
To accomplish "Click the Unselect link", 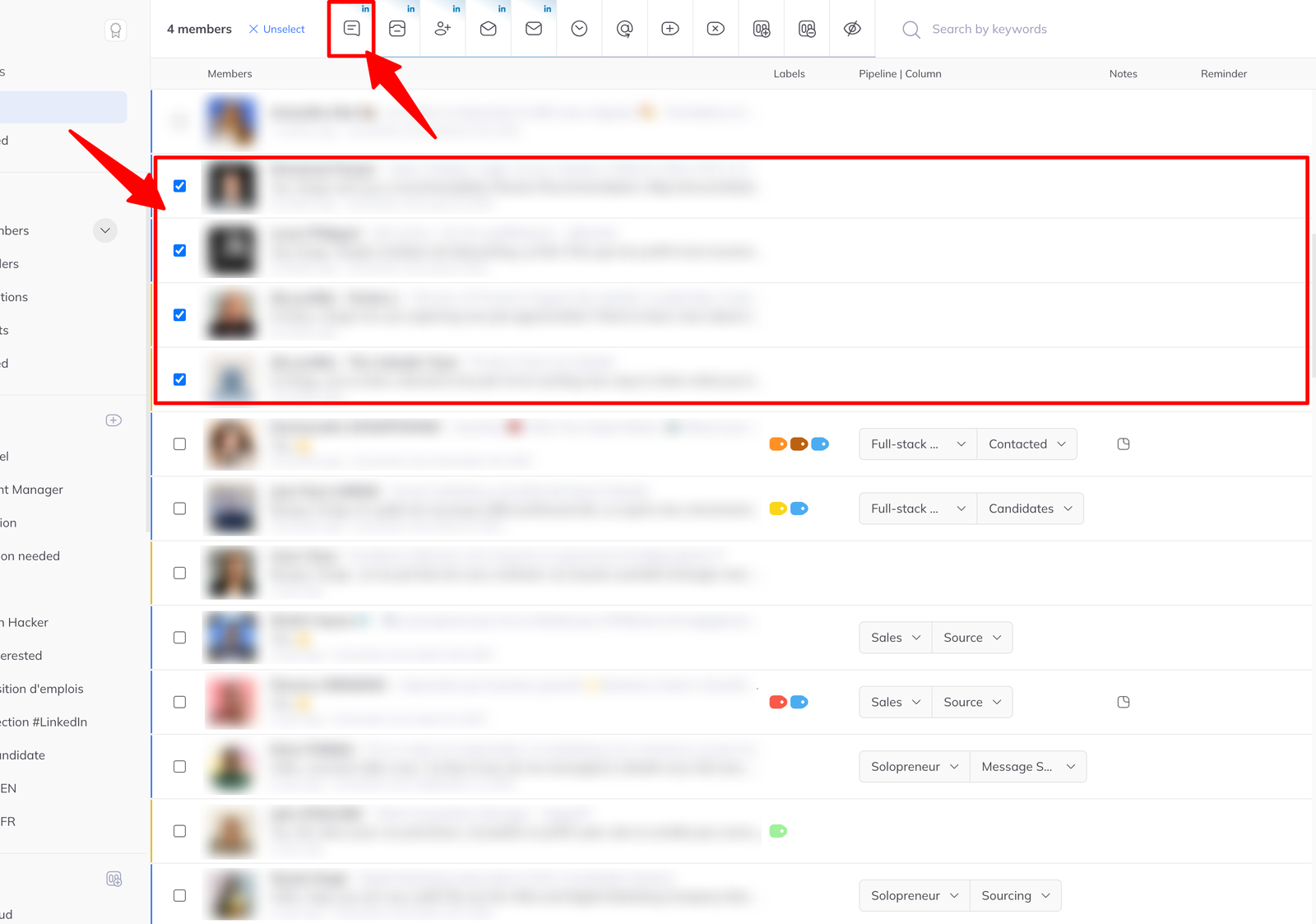I will pos(277,29).
